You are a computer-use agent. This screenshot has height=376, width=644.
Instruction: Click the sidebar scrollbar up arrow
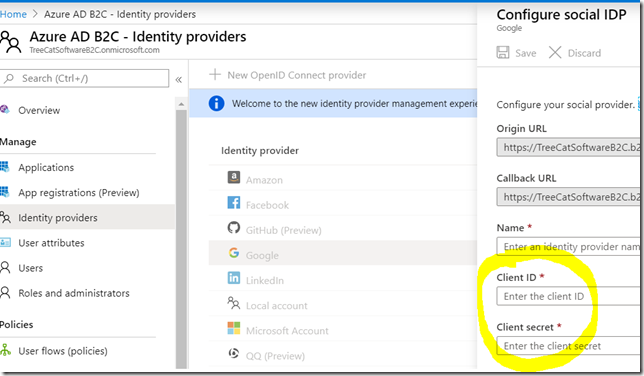[x=181, y=104]
